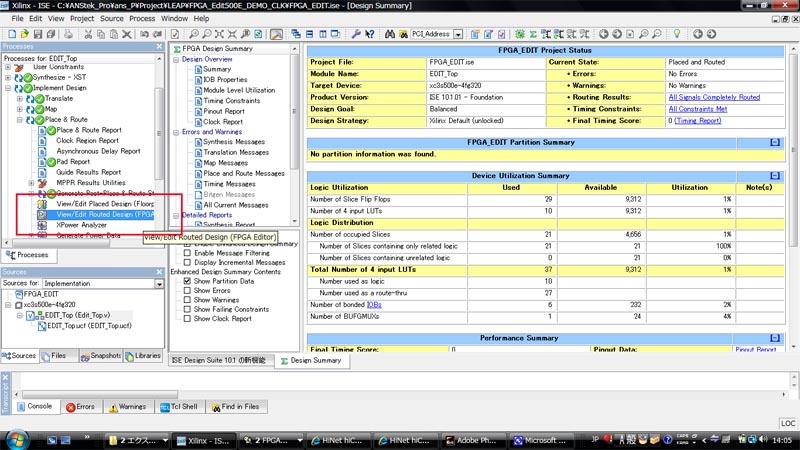Open All Signals Completely Routed link
The image size is (800, 450).
[x=714, y=97]
